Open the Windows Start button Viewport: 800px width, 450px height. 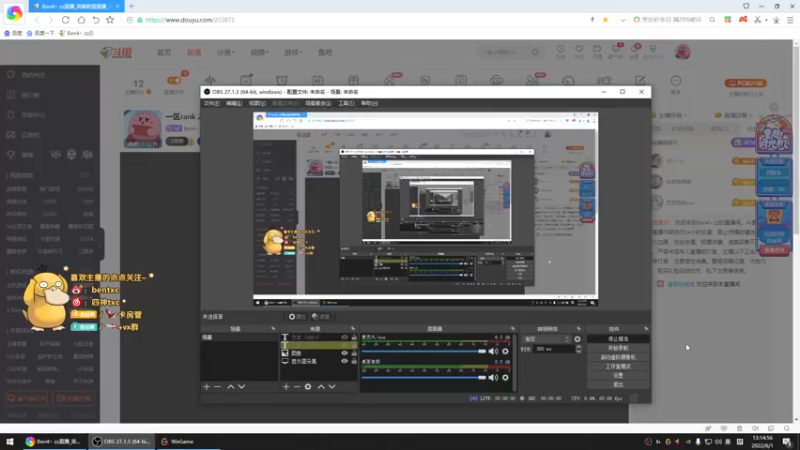(9, 441)
